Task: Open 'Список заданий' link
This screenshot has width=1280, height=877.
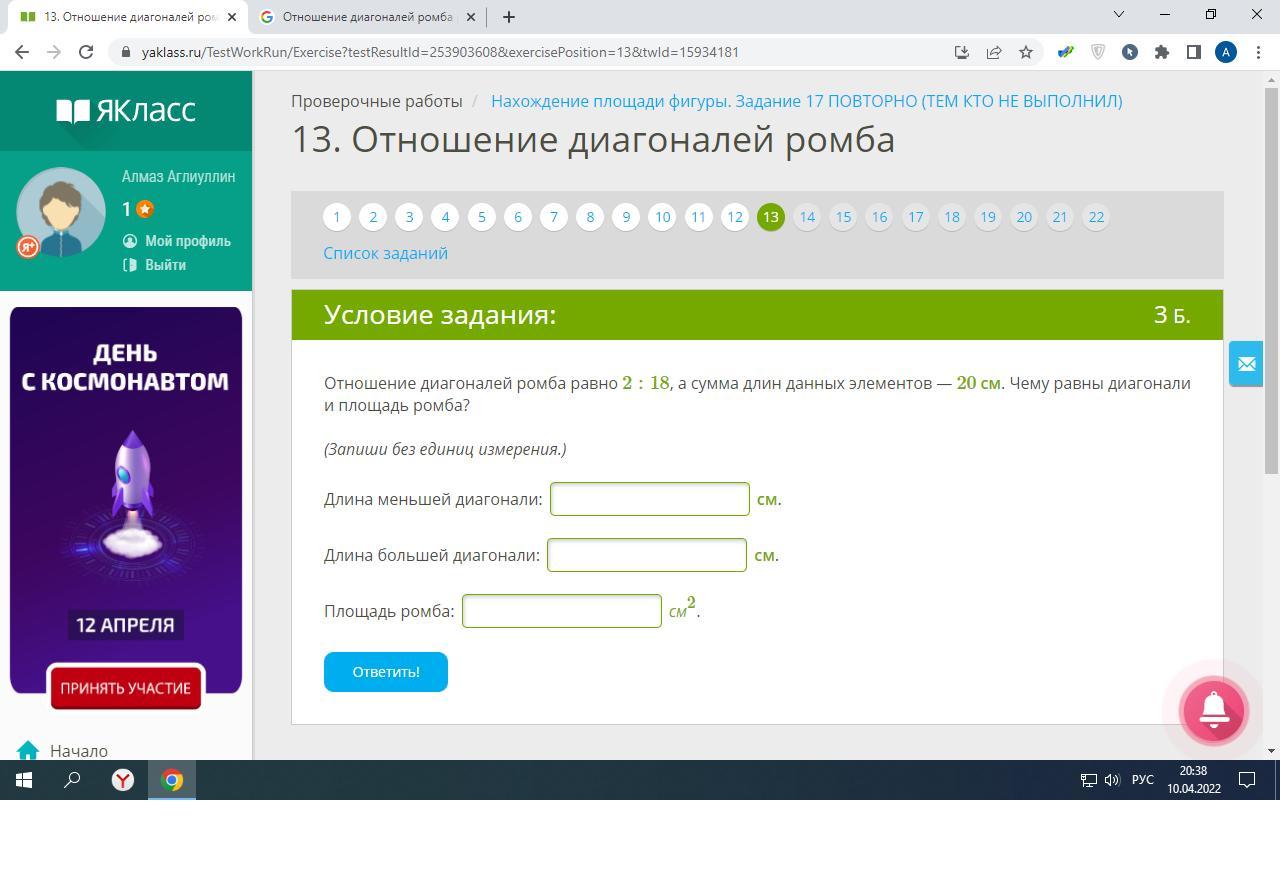Action: coord(385,253)
